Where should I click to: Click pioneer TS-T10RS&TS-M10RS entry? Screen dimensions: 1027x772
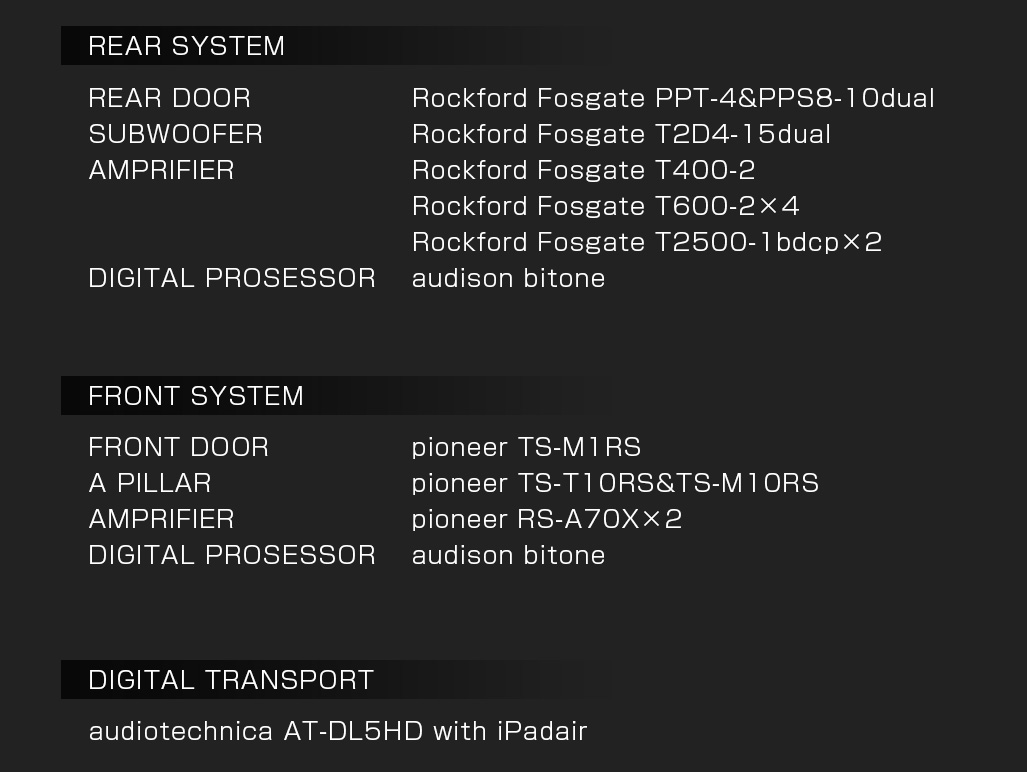click(616, 483)
